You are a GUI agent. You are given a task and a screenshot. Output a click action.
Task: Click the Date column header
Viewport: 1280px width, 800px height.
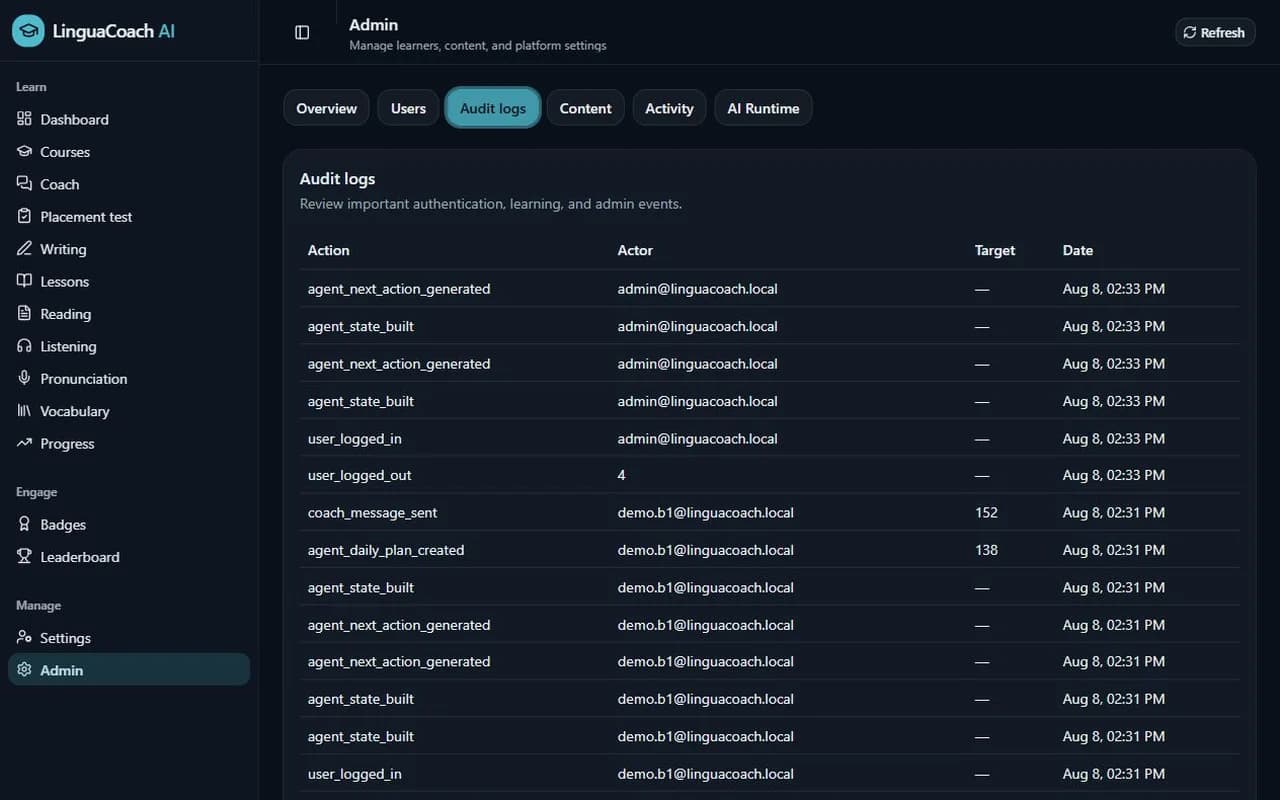(1078, 250)
